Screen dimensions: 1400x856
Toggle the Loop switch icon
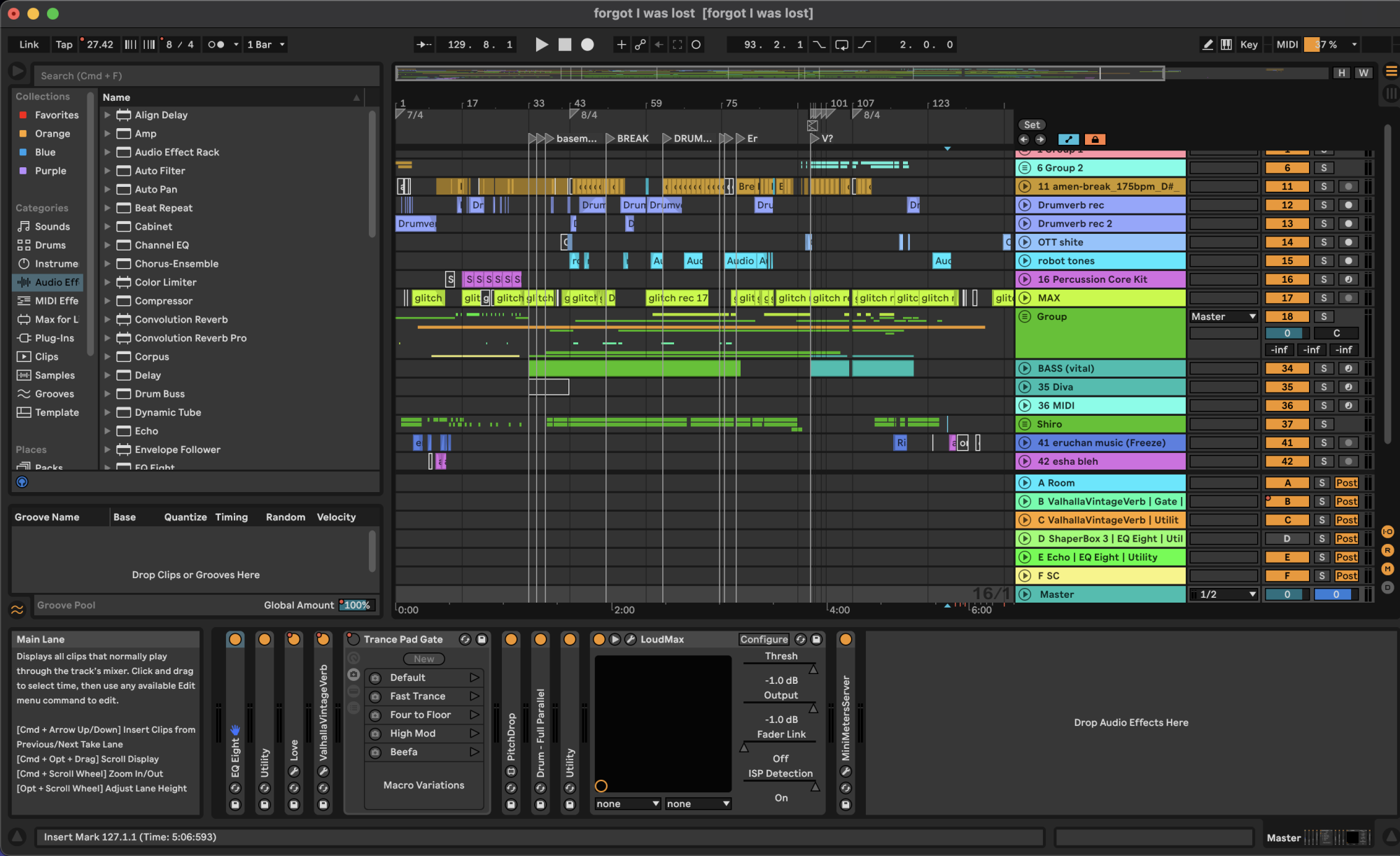click(842, 44)
